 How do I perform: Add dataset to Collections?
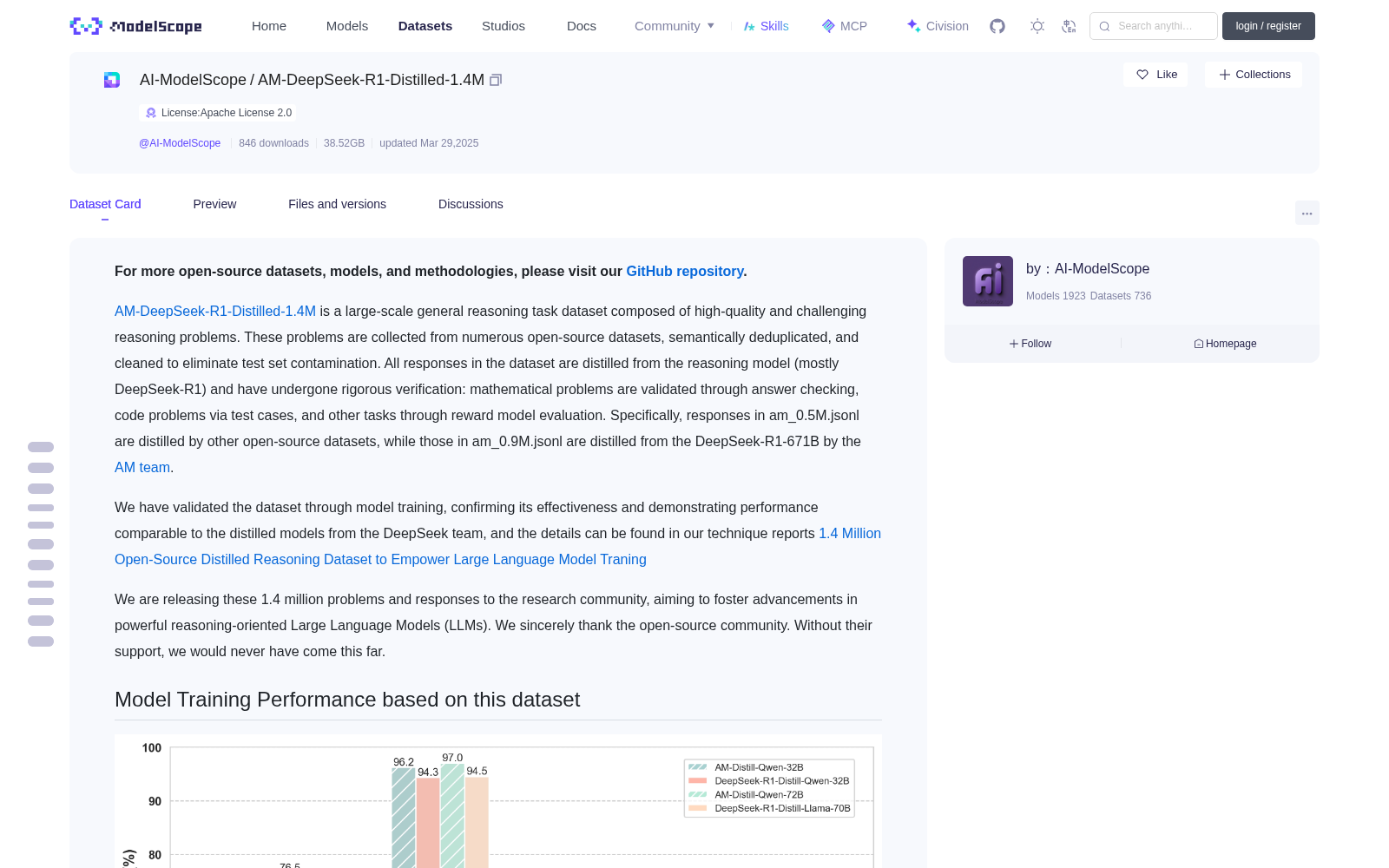click(x=1254, y=75)
